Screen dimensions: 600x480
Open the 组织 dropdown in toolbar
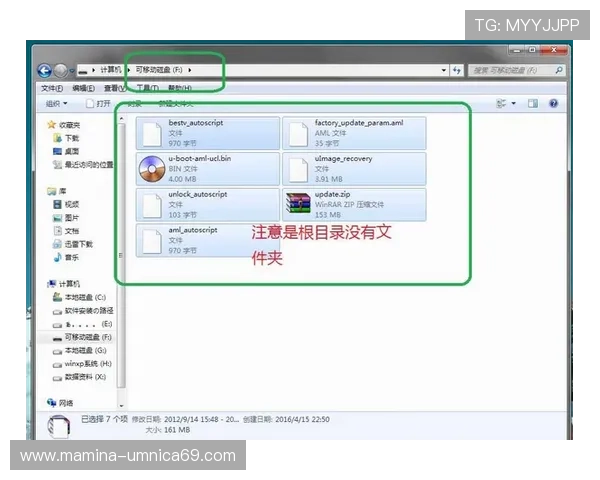click(x=57, y=104)
